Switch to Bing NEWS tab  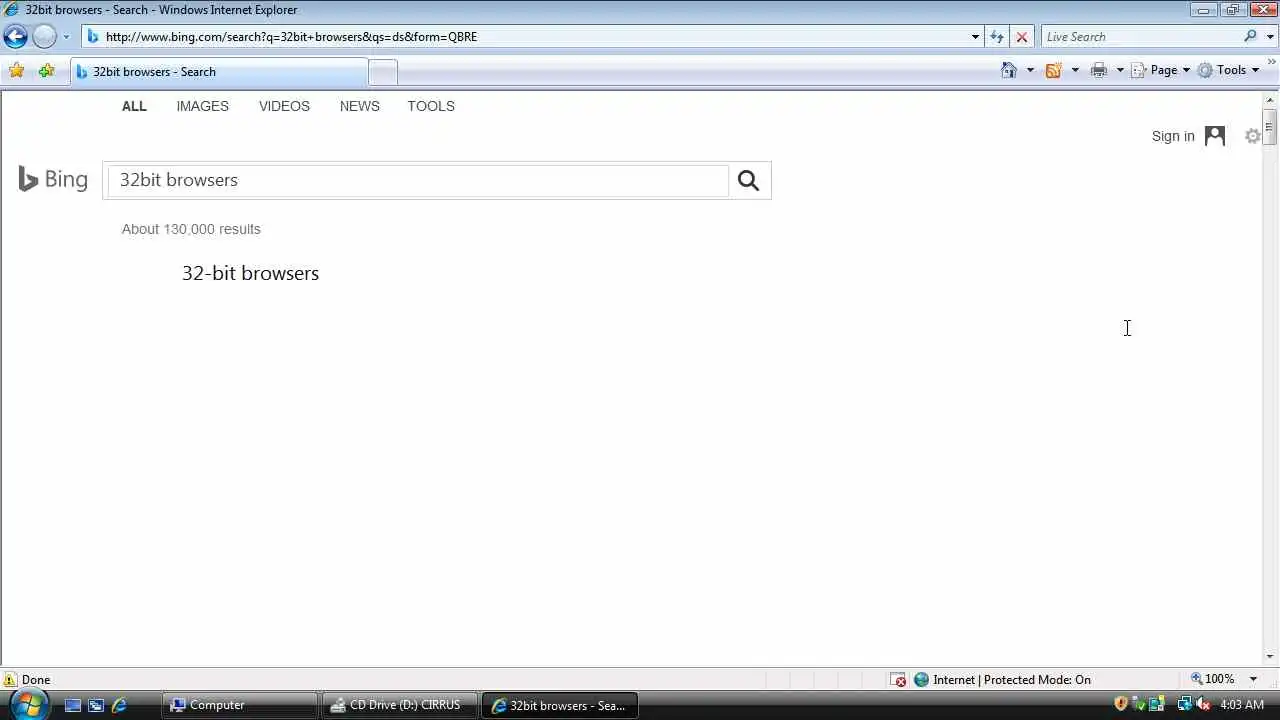point(359,106)
